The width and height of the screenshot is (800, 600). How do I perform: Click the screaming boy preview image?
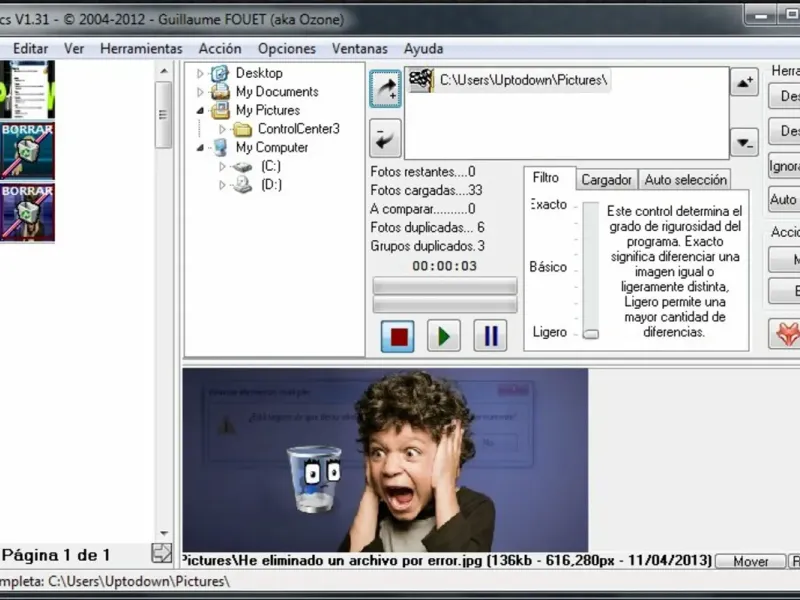point(385,460)
